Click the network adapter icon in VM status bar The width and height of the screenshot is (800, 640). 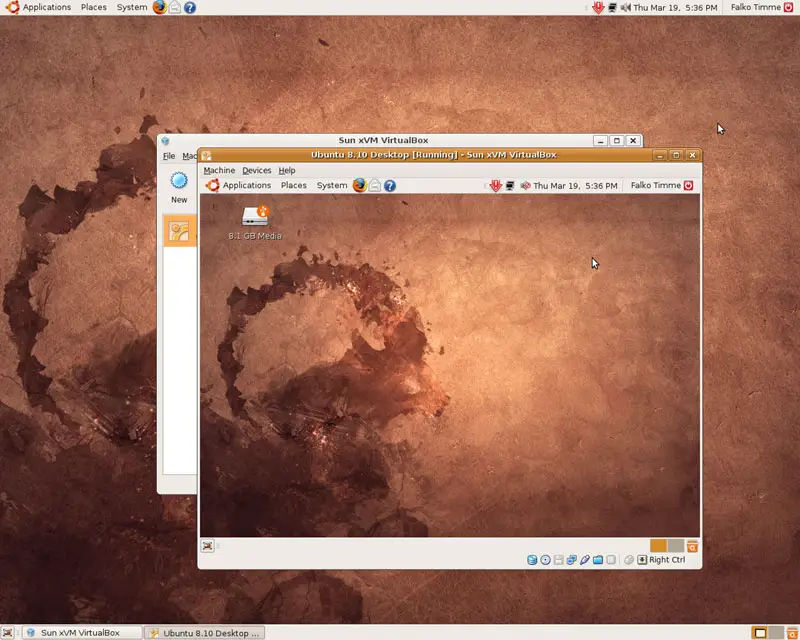(x=571, y=559)
